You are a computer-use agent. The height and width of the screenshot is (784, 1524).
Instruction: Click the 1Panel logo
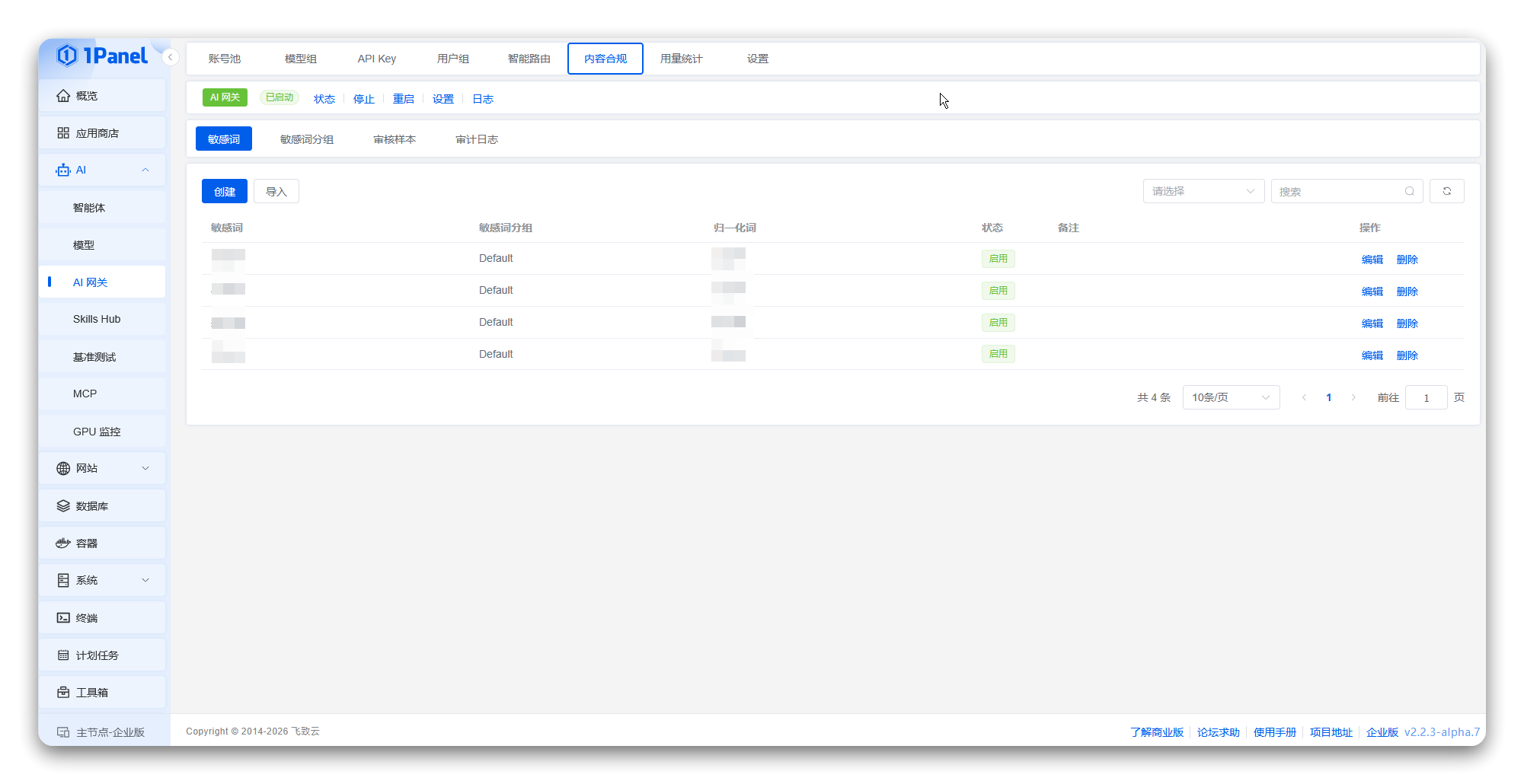[102, 56]
